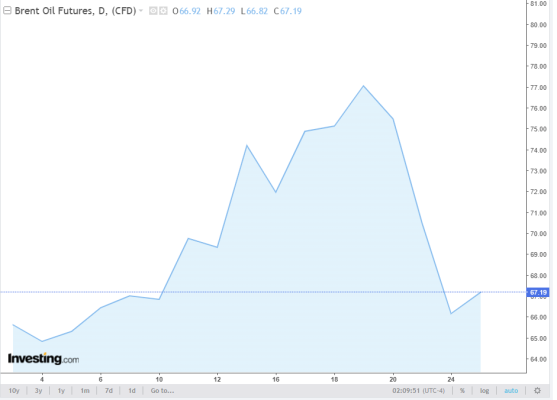The image size is (557, 400).
Task: Toggle series visibility eye icon
Action: (x=153, y=11)
